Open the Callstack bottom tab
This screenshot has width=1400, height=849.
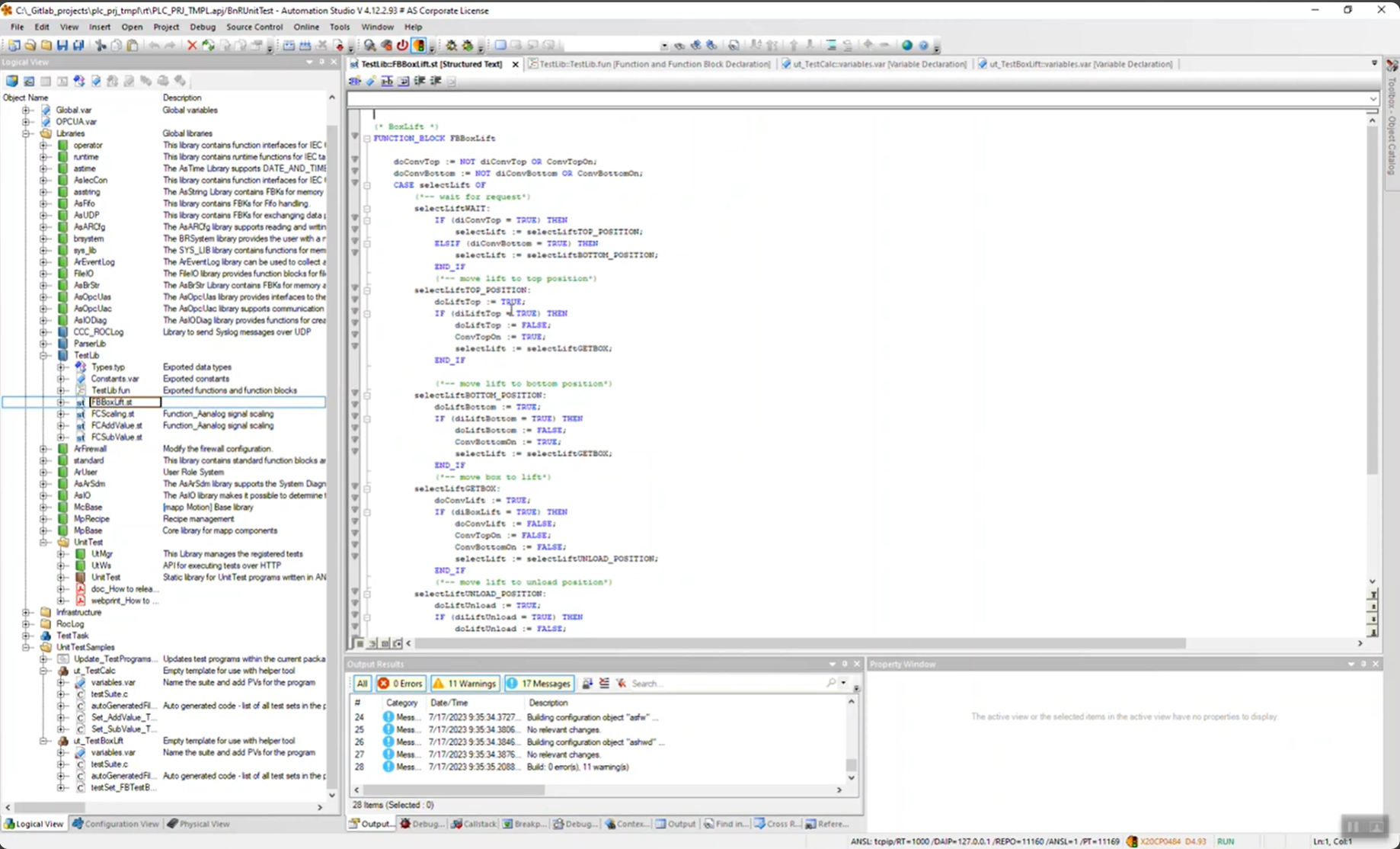tap(473, 824)
